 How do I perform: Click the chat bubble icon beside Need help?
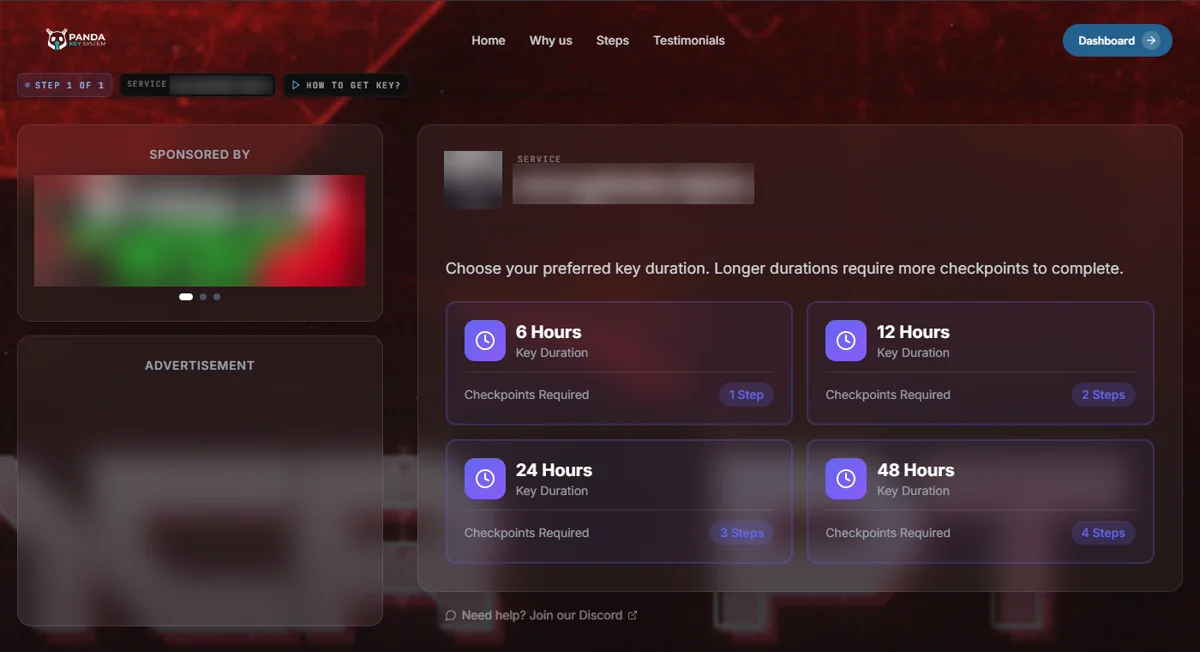(451, 615)
